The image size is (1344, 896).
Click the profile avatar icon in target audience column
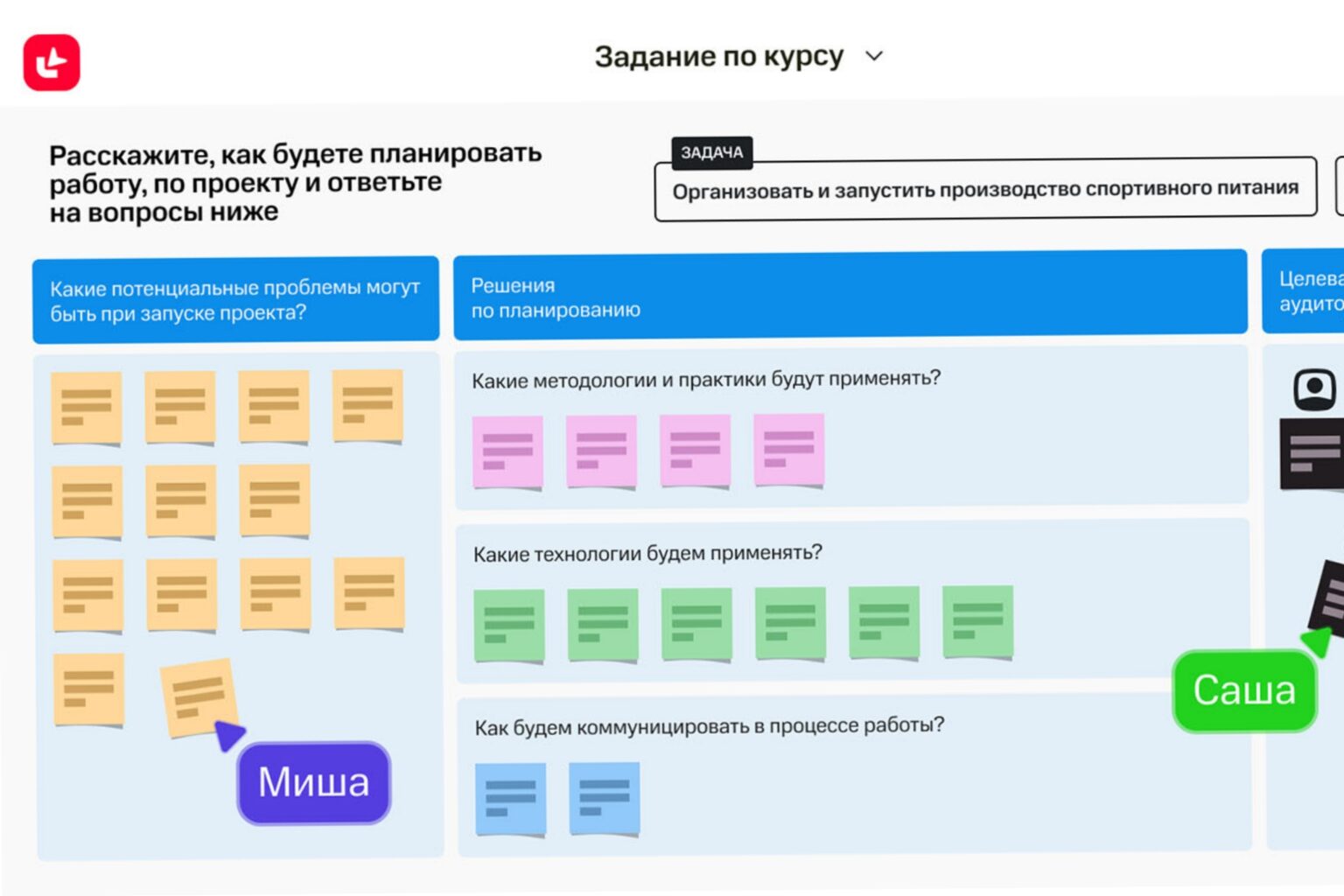pyautogui.click(x=1314, y=389)
